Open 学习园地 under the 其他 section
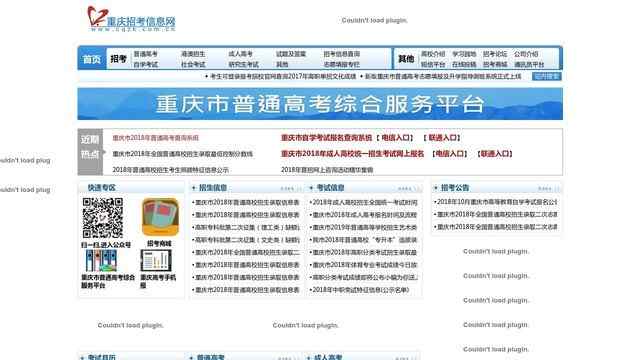The height and width of the screenshot is (360, 640). [x=464, y=54]
